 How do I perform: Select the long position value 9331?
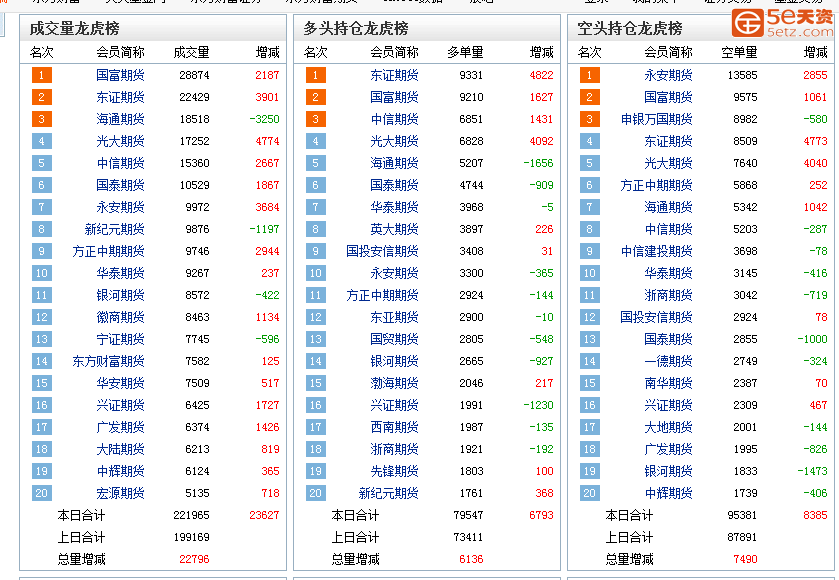click(x=471, y=75)
